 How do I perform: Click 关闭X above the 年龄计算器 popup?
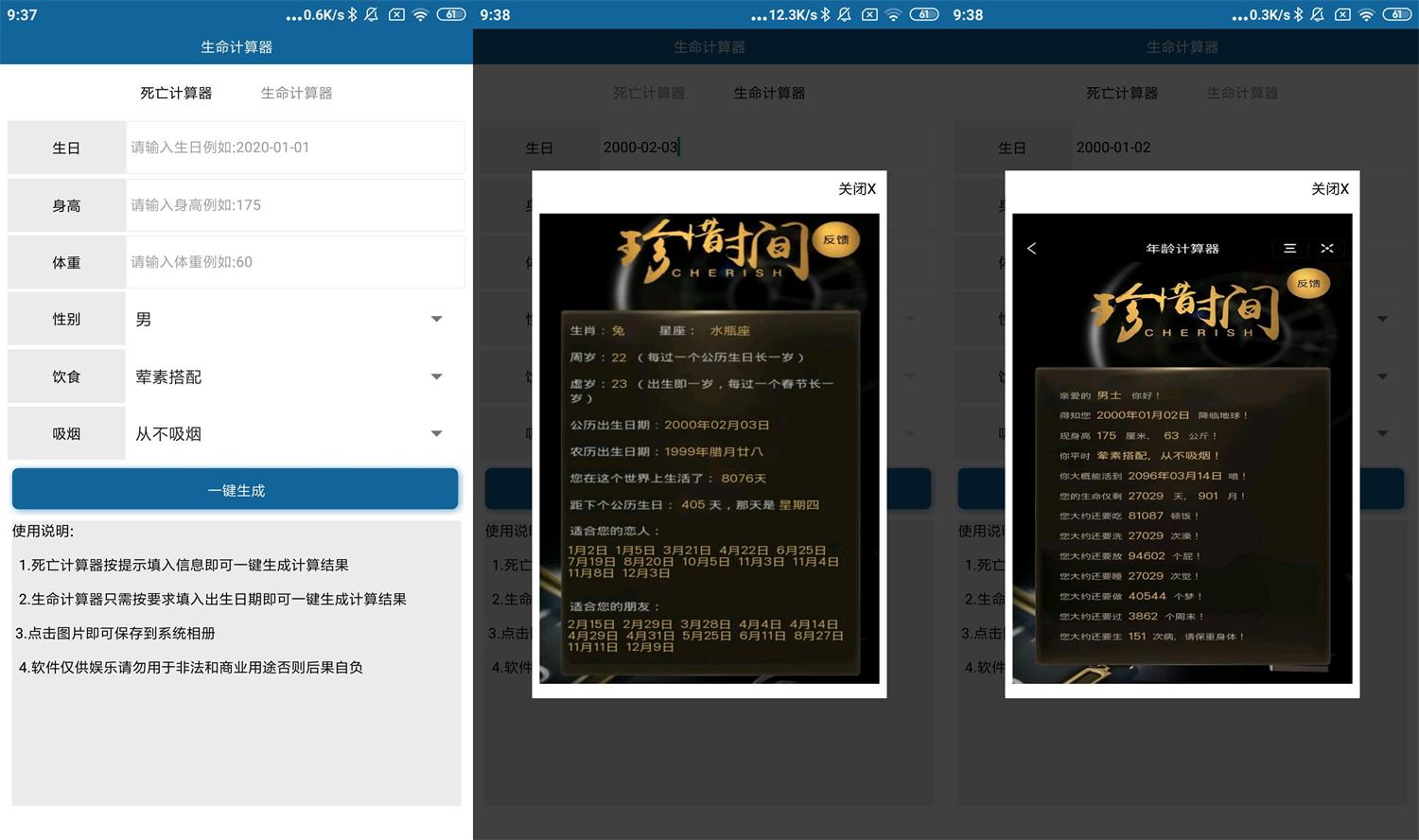[1329, 189]
